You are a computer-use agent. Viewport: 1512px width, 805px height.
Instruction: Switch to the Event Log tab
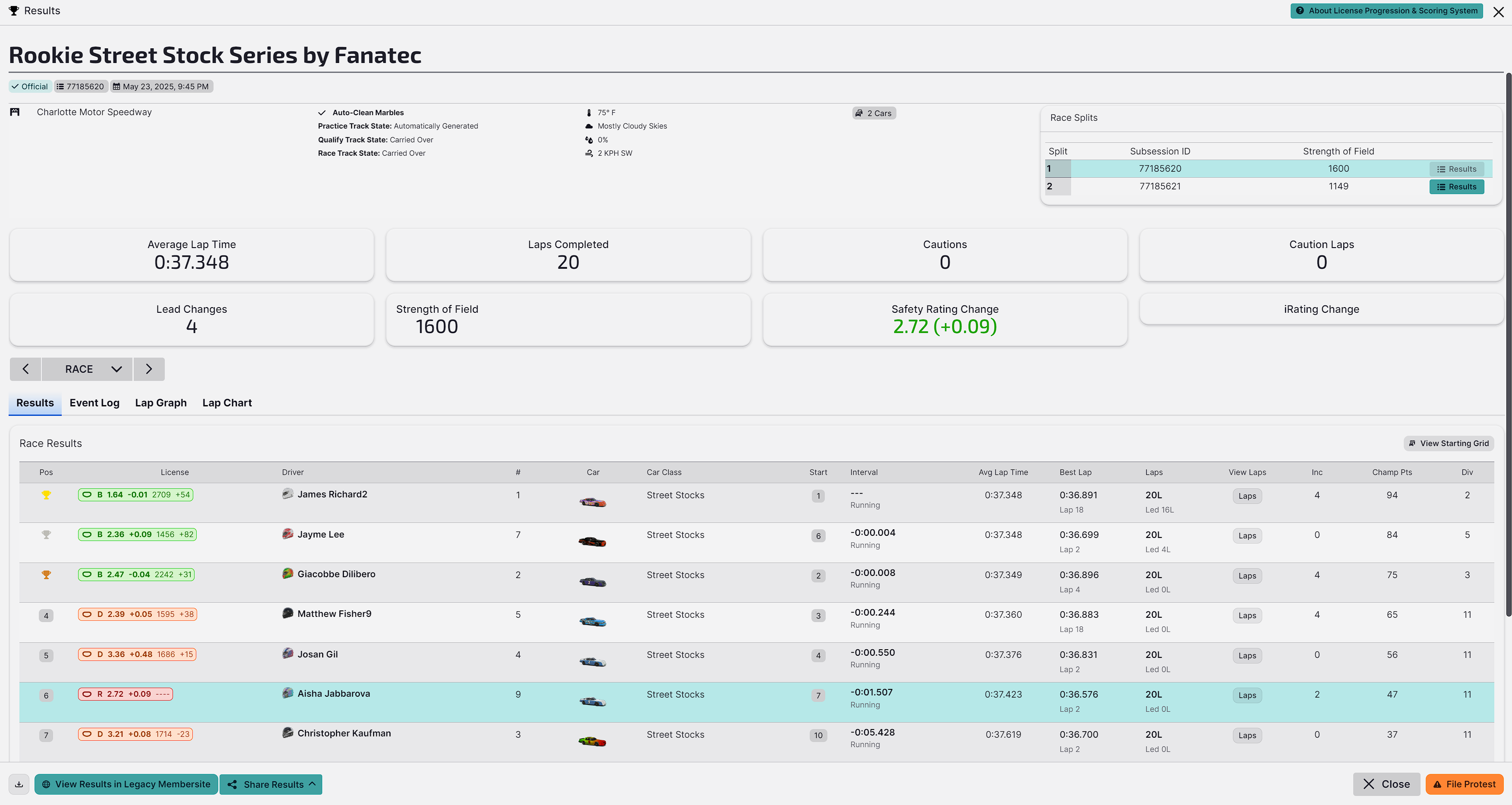point(94,403)
